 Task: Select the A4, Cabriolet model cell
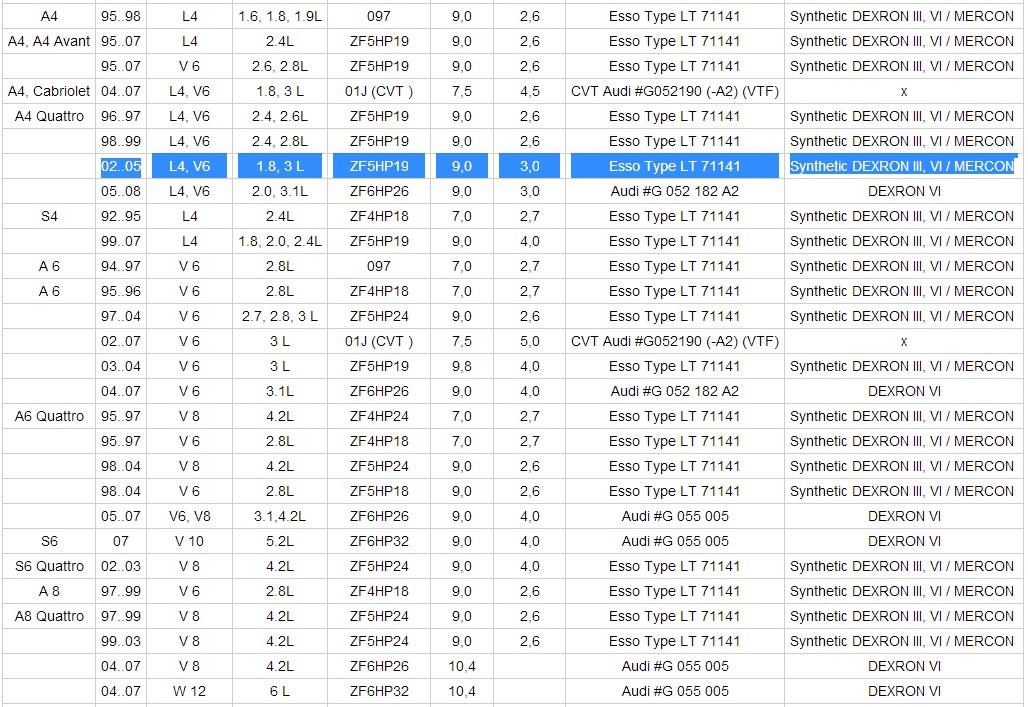click(49, 91)
